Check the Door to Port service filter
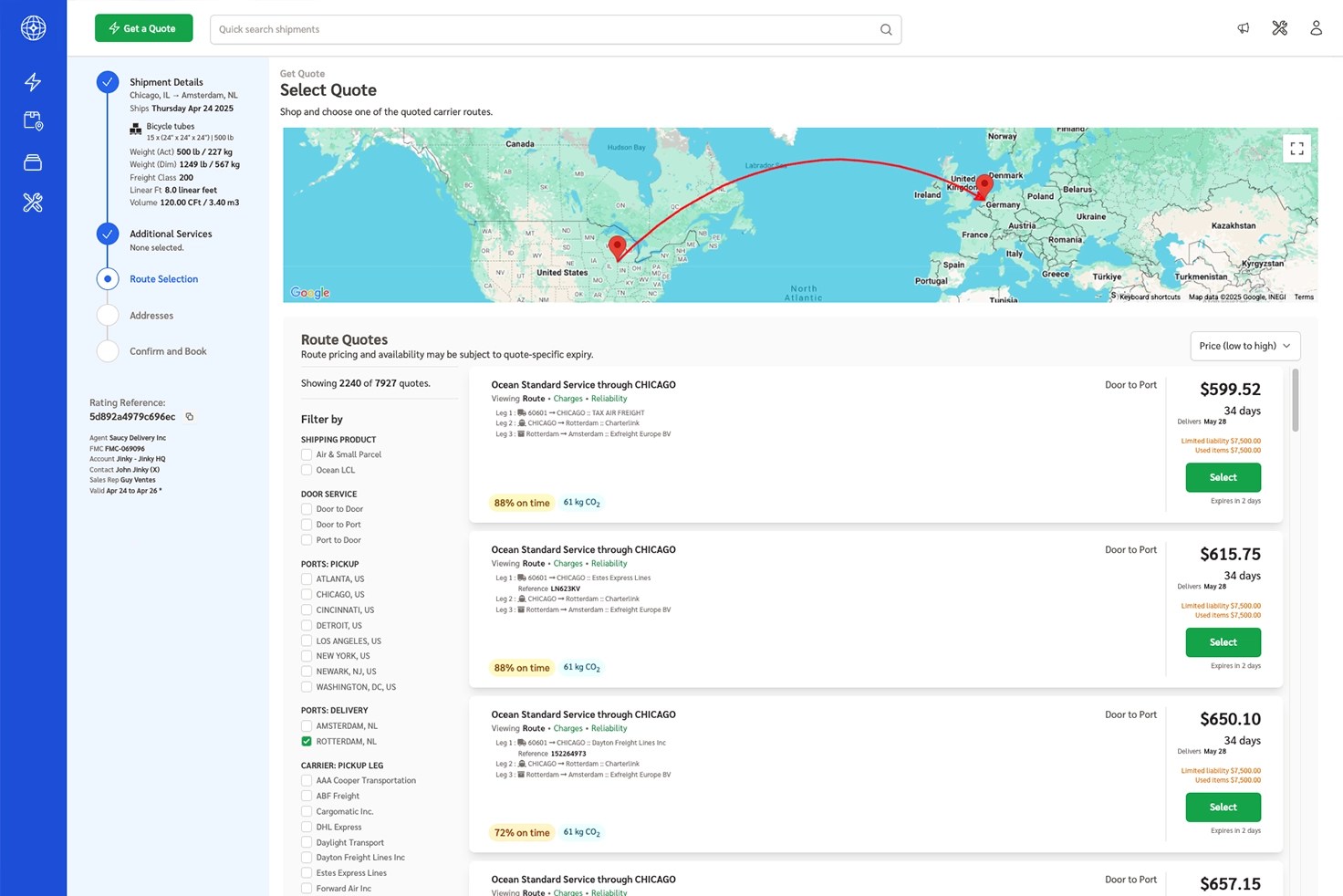The image size is (1343, 896). click(x=307, y=525)
